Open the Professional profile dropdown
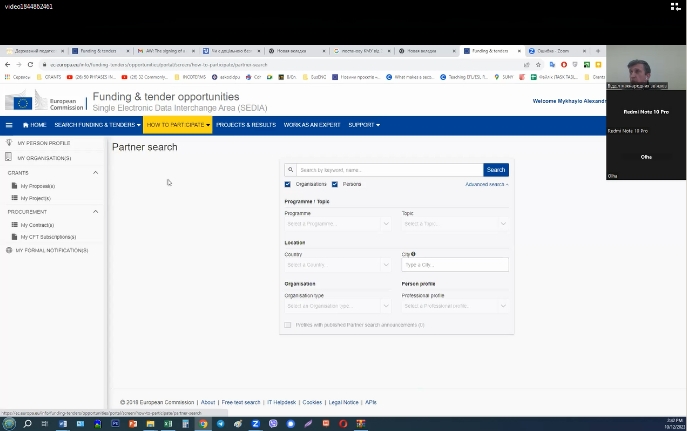This screenshot has height=431, width=687. coord(455,306)
